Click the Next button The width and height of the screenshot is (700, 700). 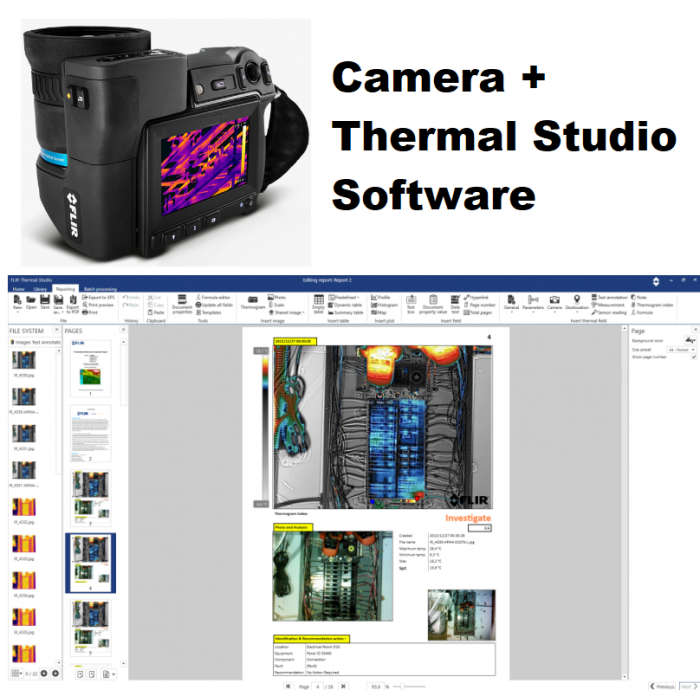pyautogui.click(x=688, y=687)
